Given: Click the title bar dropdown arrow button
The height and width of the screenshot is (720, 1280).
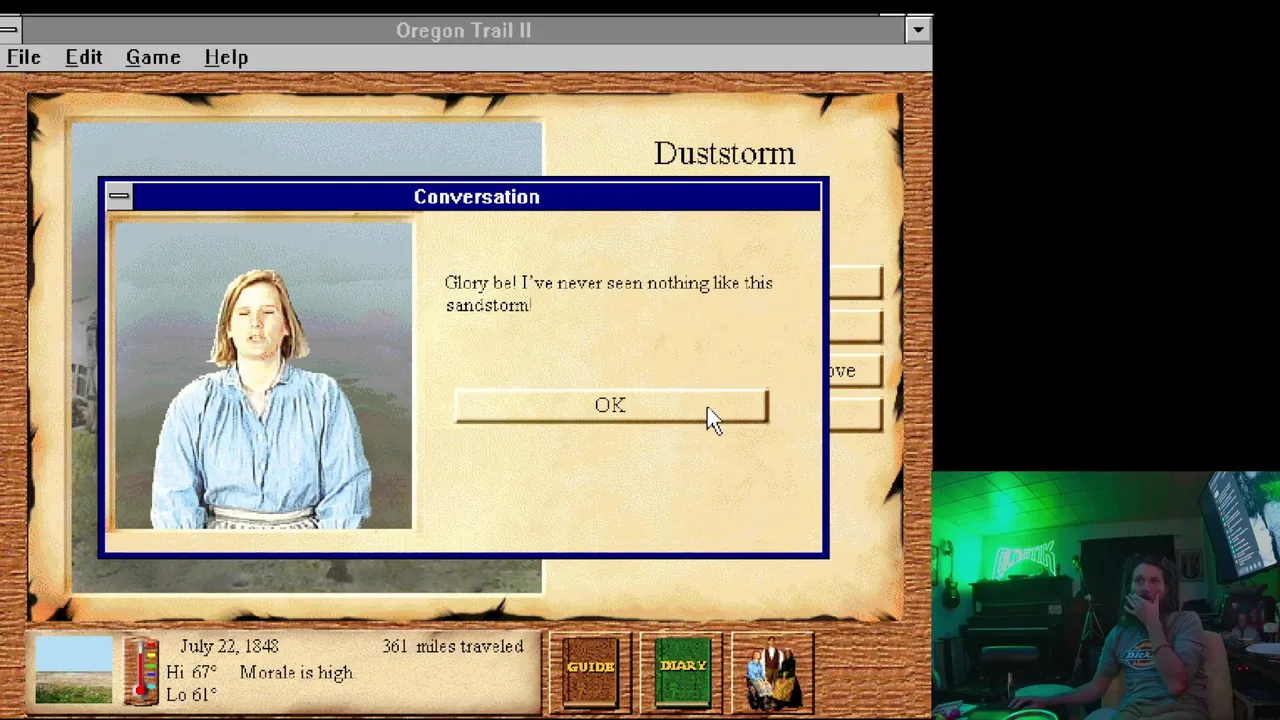Looking at the screenshot, I should 918,30.
